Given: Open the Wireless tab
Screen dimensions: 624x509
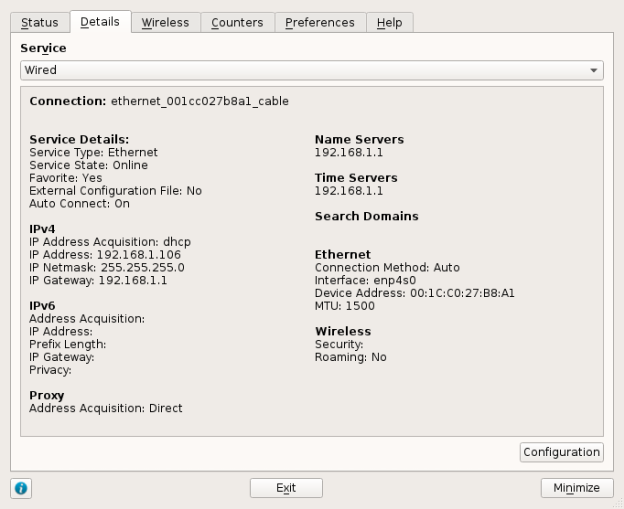Looking at the screenshot, I should tap(165, 22).
